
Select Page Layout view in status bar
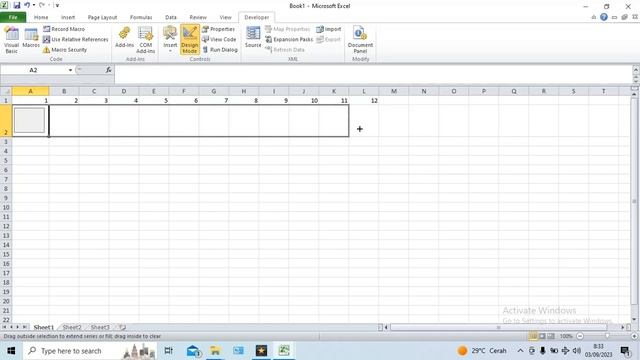[x=542, y=336]
